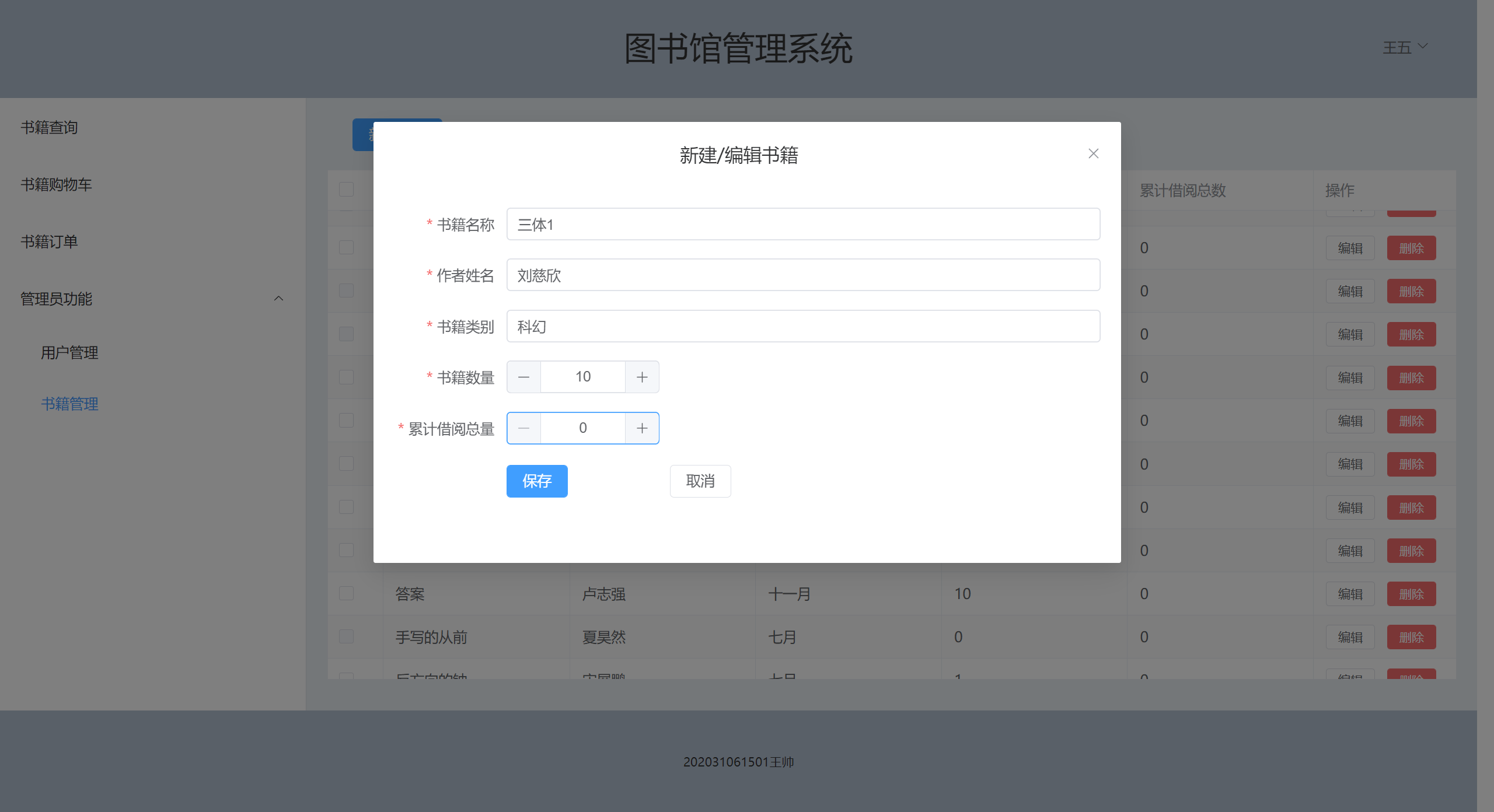Click the minus icon for 累计借阅总量

523,428
